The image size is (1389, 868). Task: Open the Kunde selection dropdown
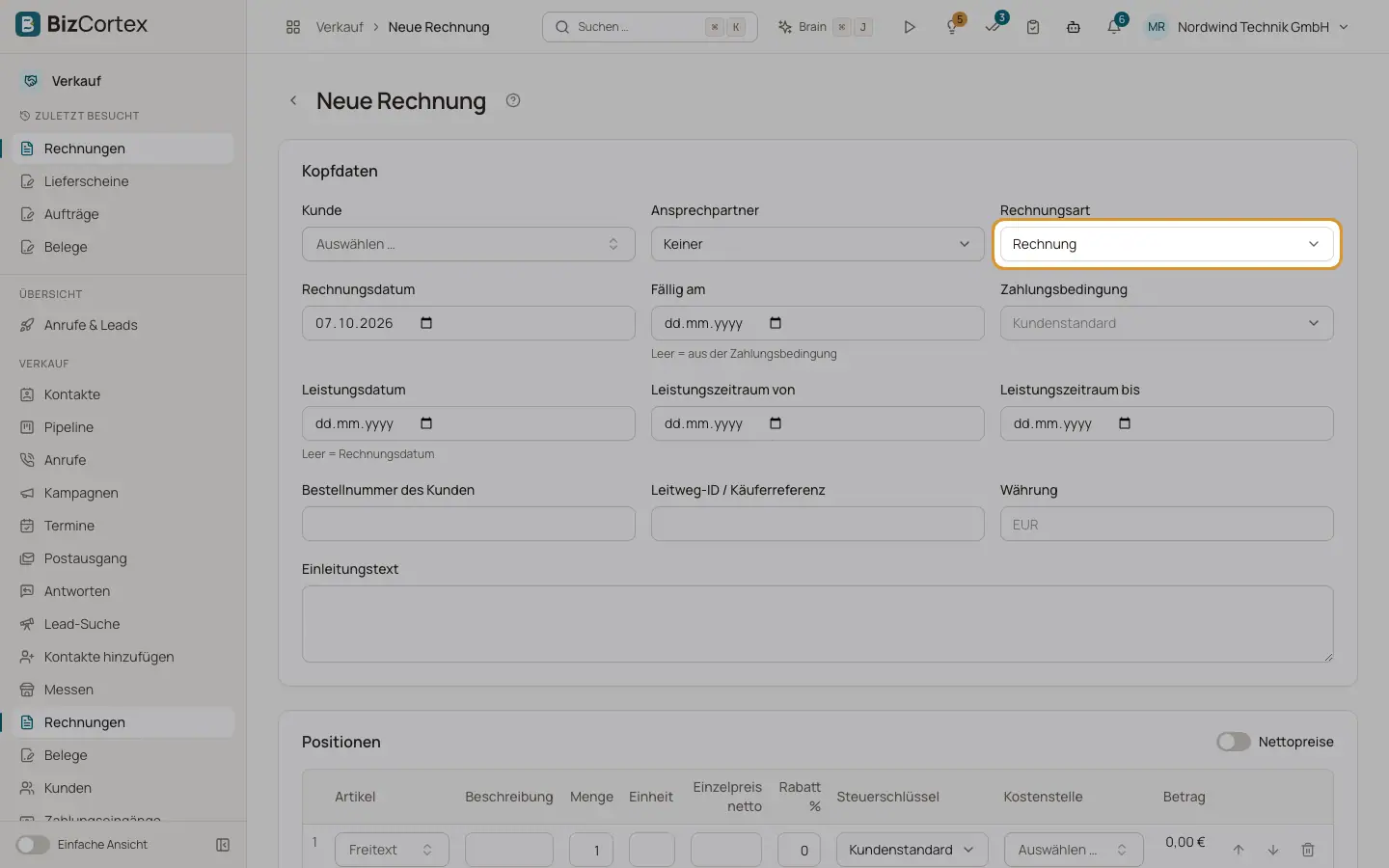point(469,244)
